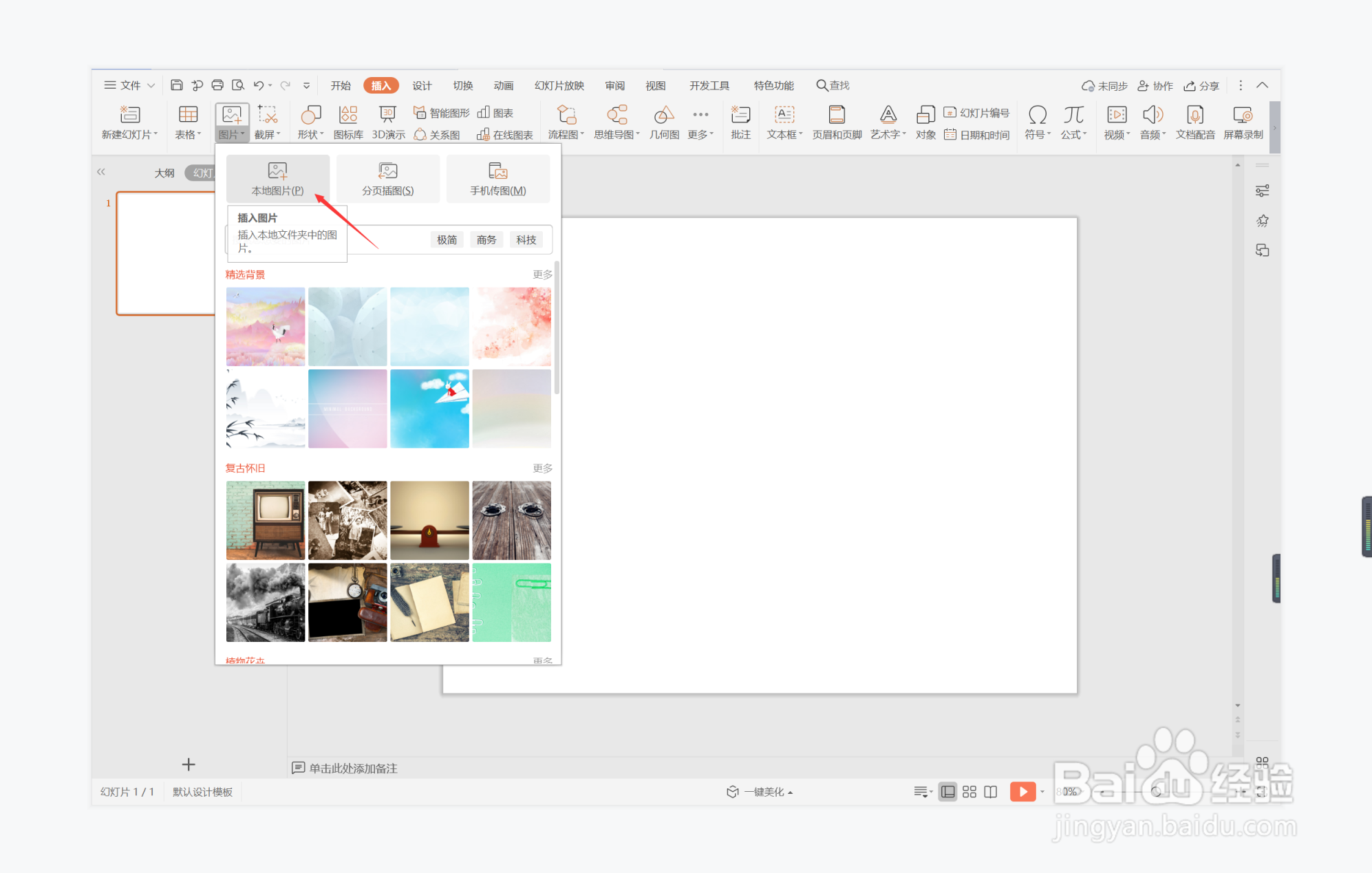Insert a Comment (批注)
Screen dimensions: 1372x873
pyautogui.click(x=740, y=122)
